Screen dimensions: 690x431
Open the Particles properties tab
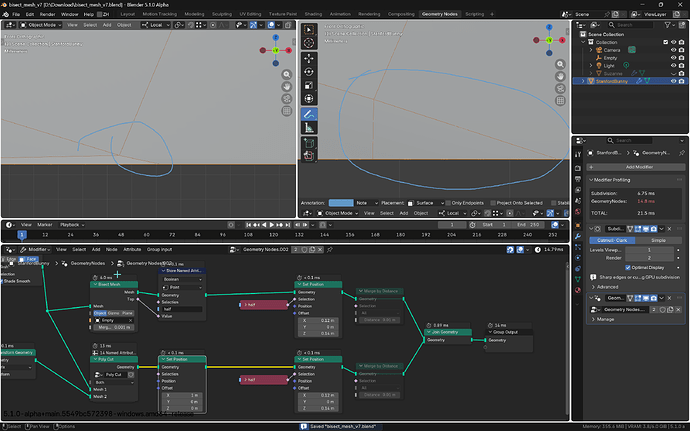578,247
